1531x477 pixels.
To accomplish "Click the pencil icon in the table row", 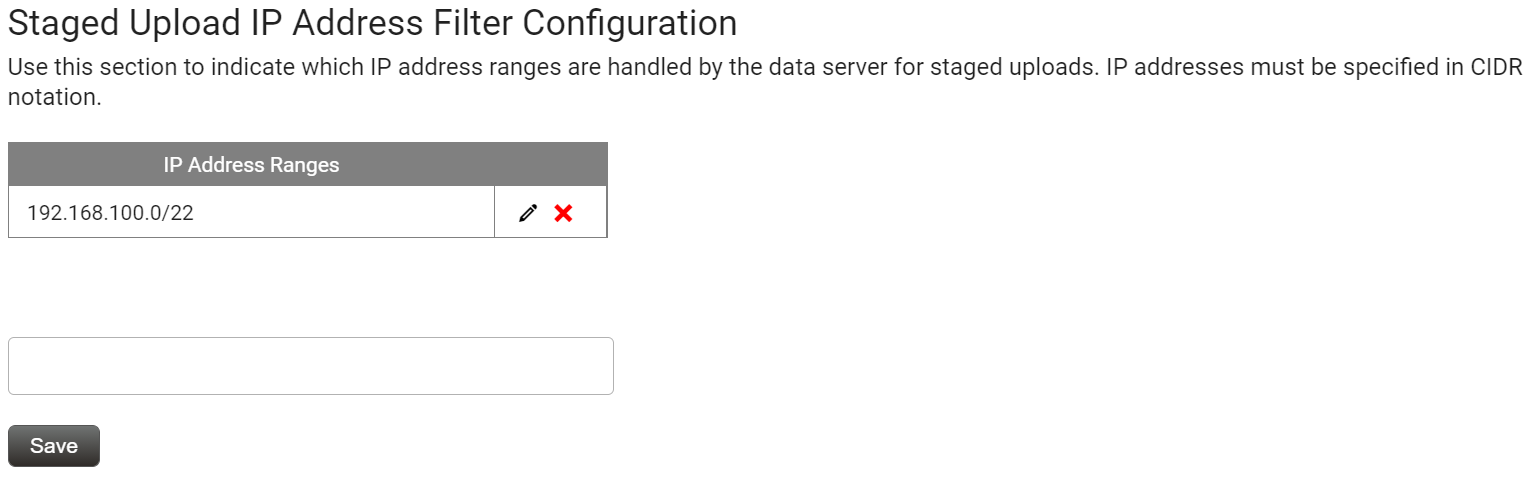I will click(x=528, y=212).
